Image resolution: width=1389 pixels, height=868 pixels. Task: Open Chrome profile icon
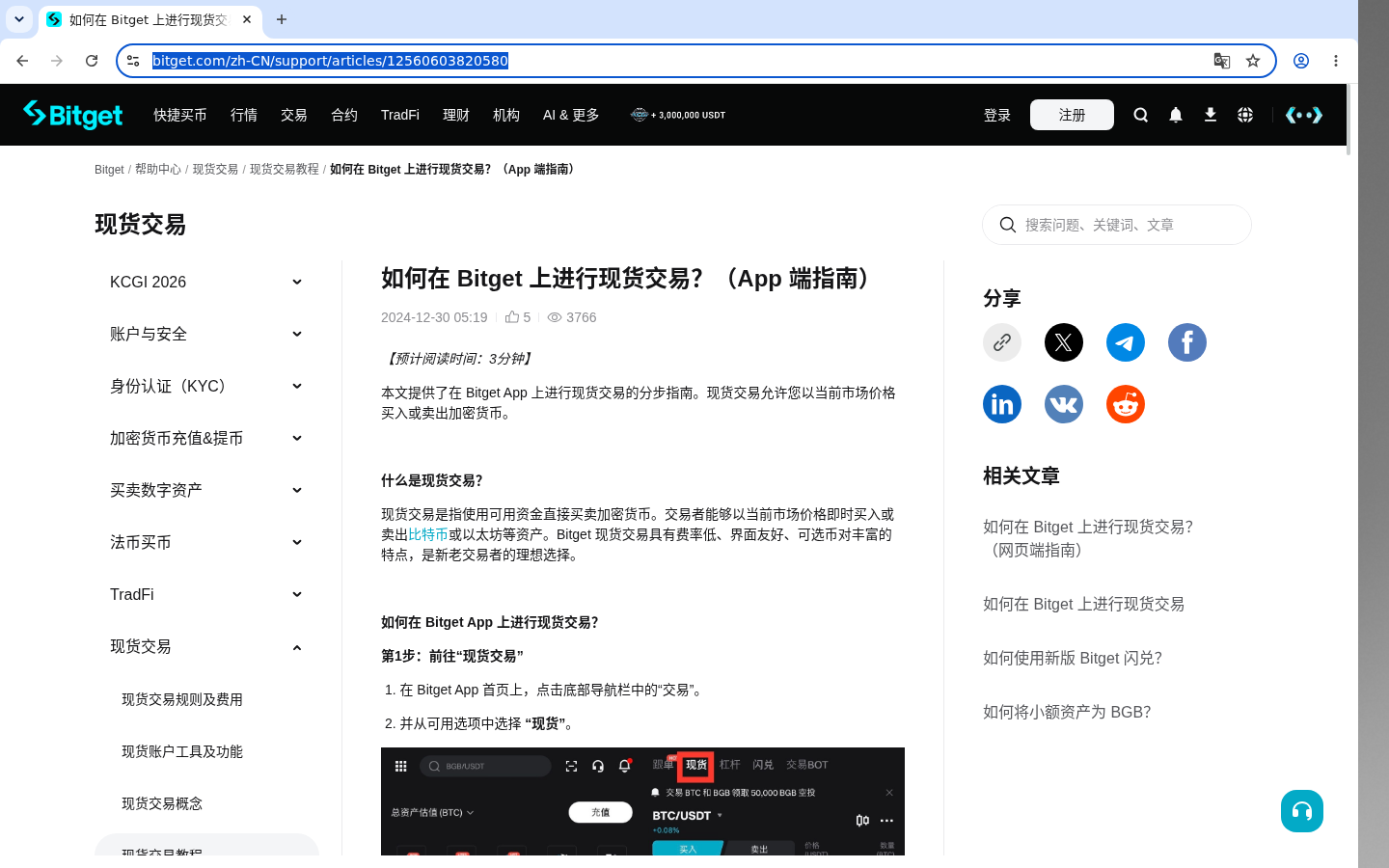[x=1301, y=61]
